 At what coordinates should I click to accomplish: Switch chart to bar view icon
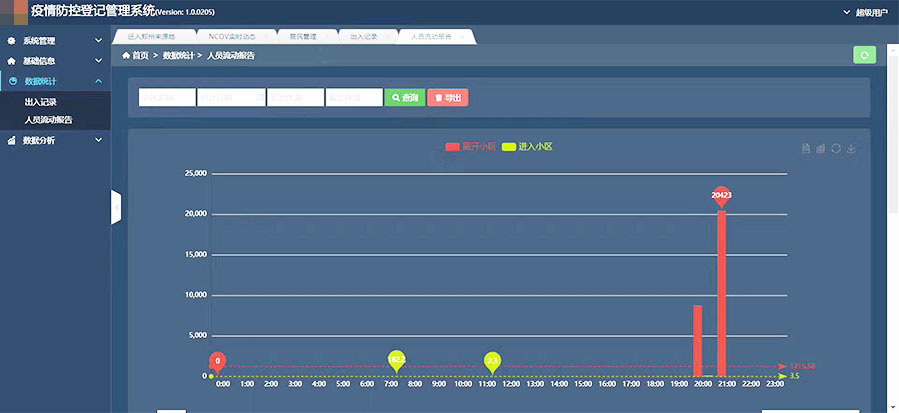coord(821,149)
